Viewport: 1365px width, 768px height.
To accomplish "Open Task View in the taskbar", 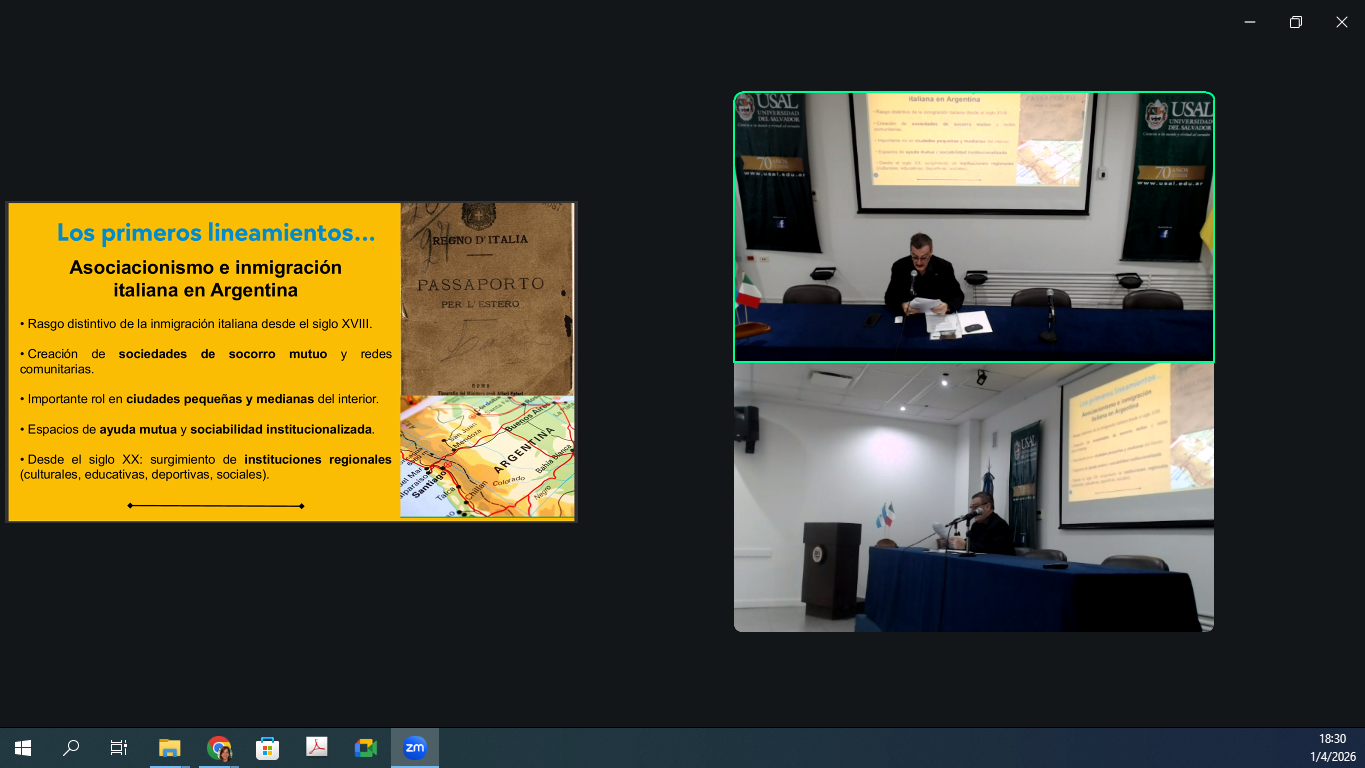I will (x=119, y=748).
